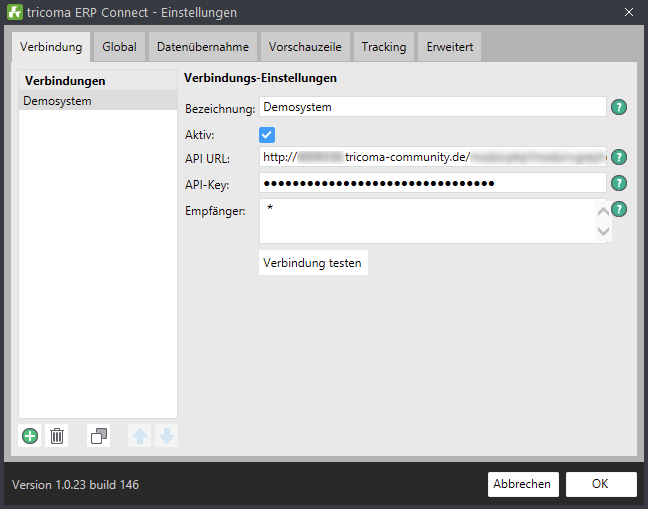Click the Abbrechen button
648x509 pixels.
(523, 484)
